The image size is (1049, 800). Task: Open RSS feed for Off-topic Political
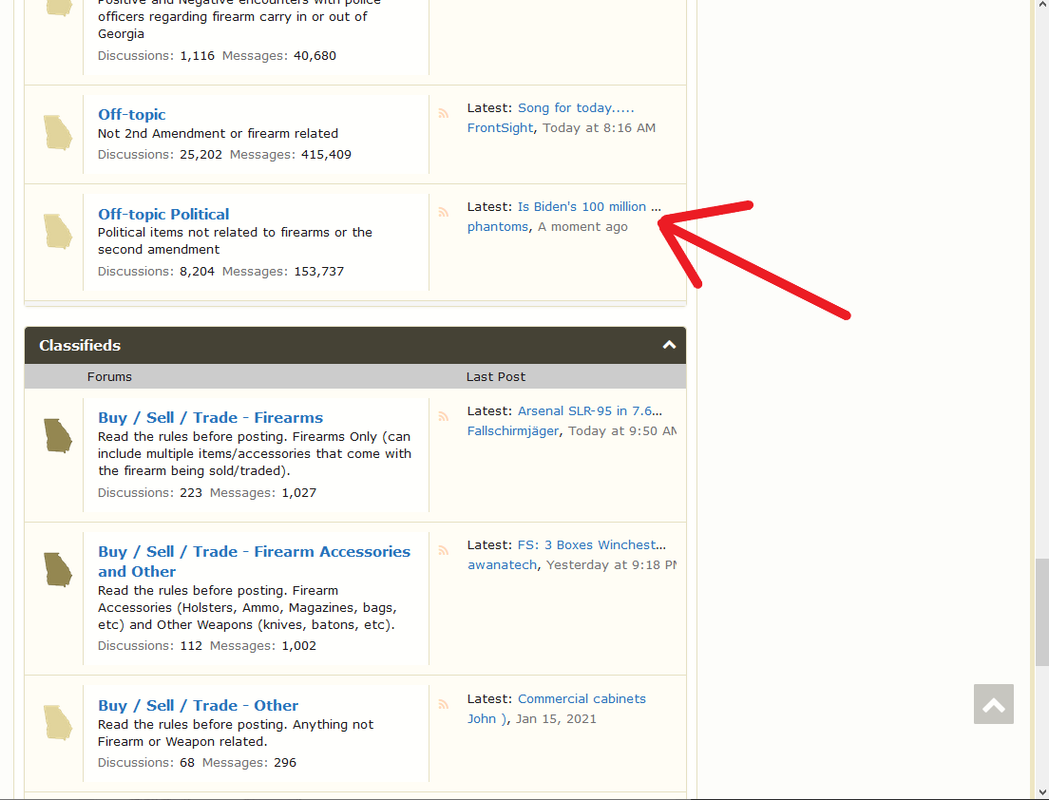(444, 213)
